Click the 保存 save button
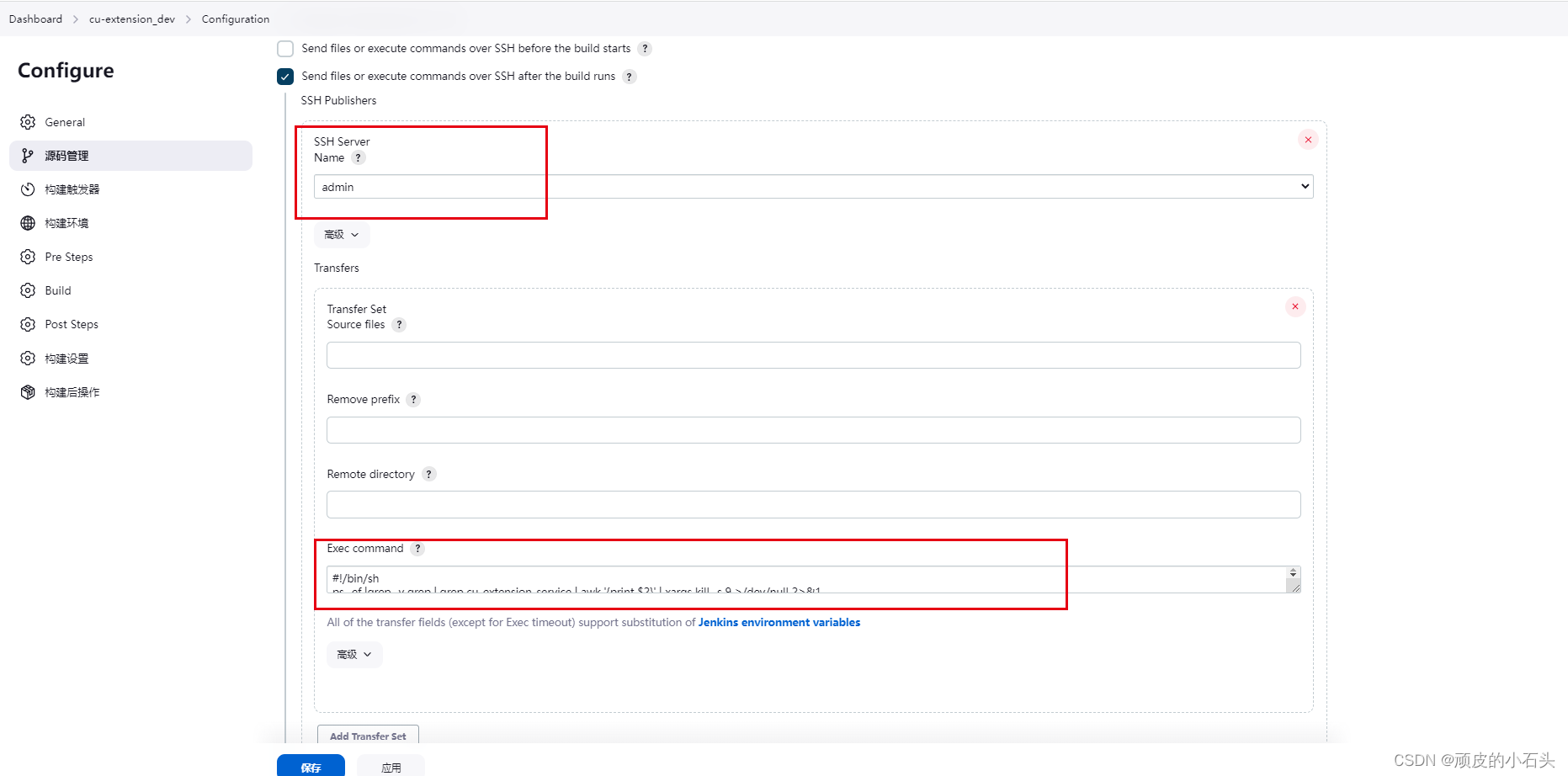 (311, 766)
